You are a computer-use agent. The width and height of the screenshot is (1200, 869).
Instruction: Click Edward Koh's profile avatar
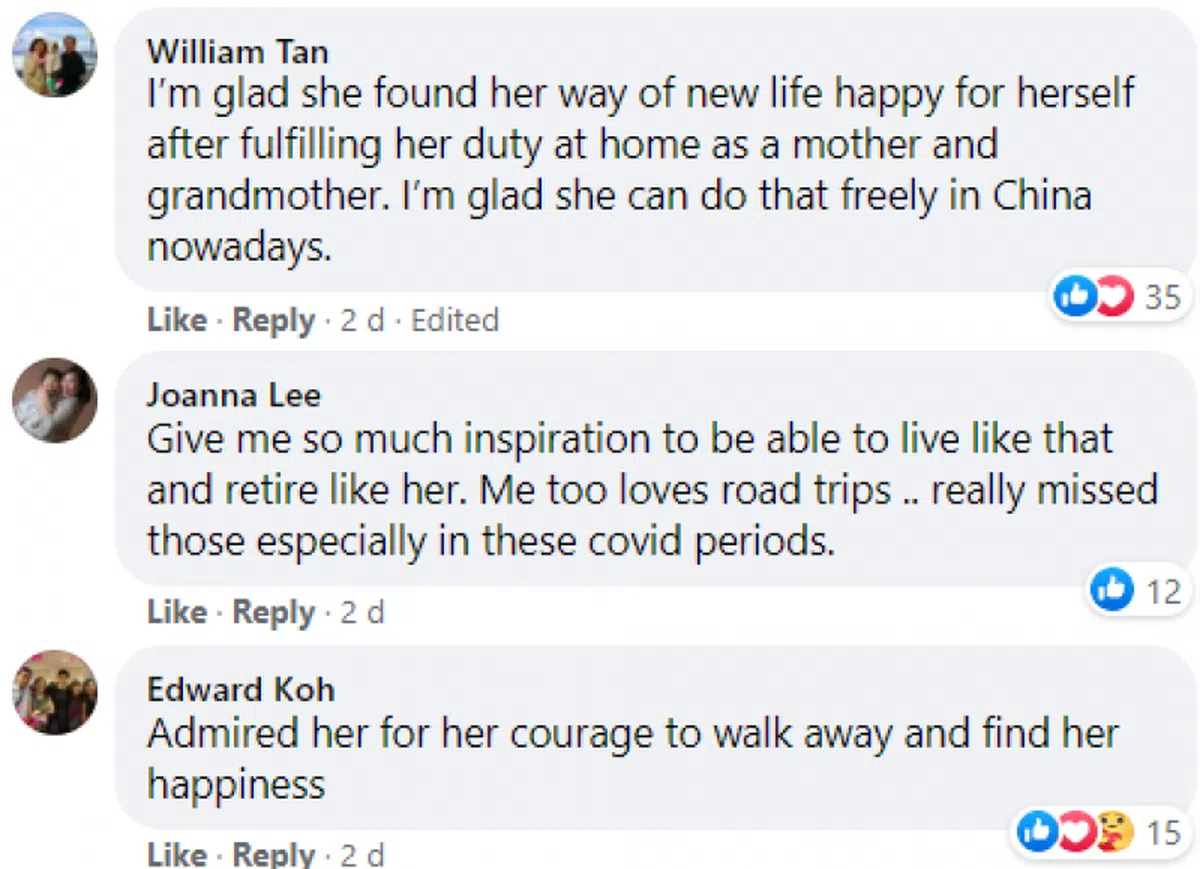54,692
